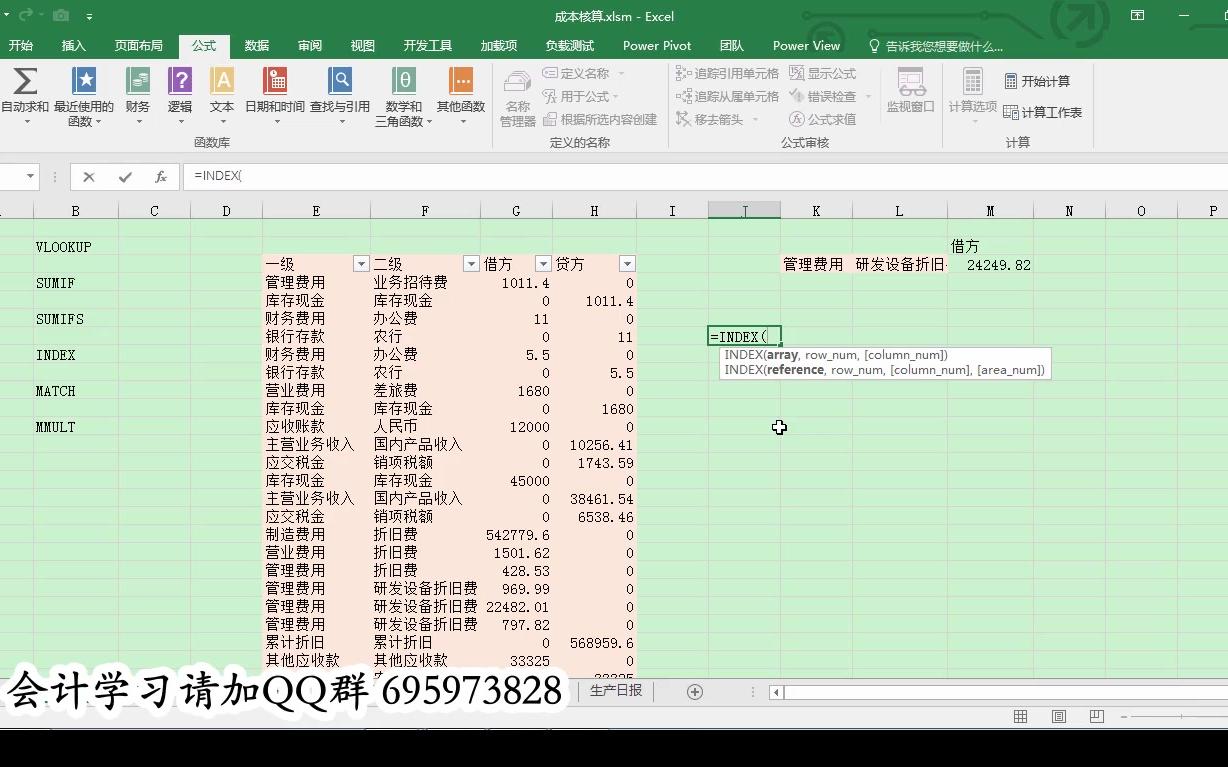Image resolution: width=1228 pixels, height=767 pixels.
Task: Open the Name Manager (名称管理器)
Action: click(516, 95)
